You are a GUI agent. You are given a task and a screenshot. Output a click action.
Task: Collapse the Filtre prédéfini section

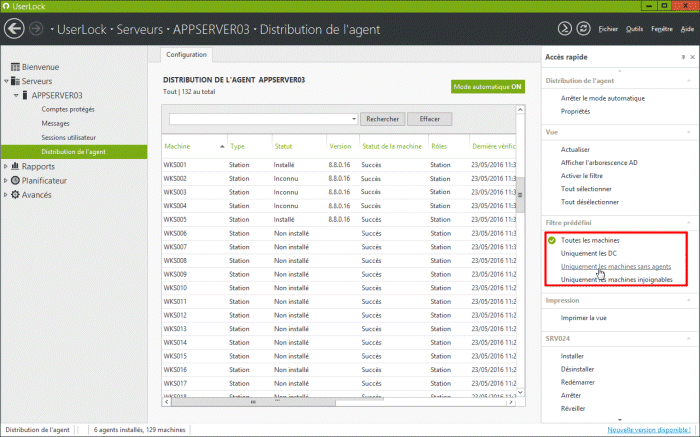tap(688, 223)
